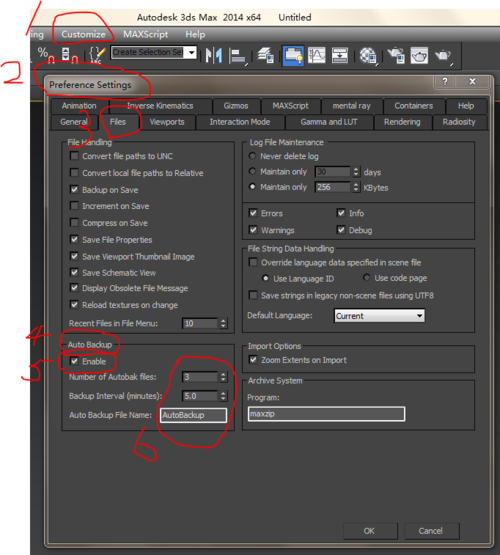Switch to the Animation tab
500x555 pixels.
click(x=79, y=106)
